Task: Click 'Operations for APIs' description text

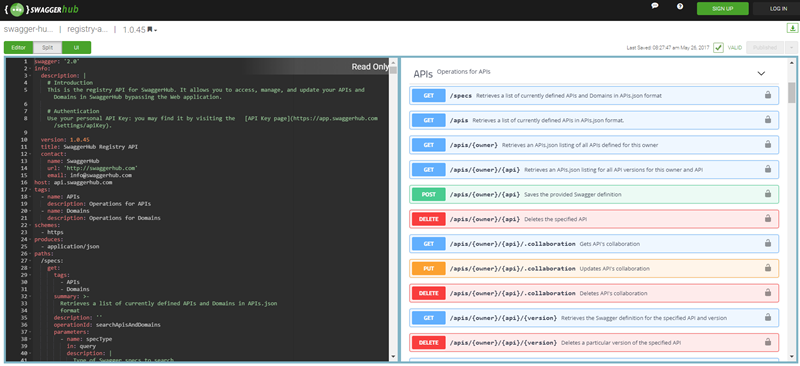Action: click(463, 71)
